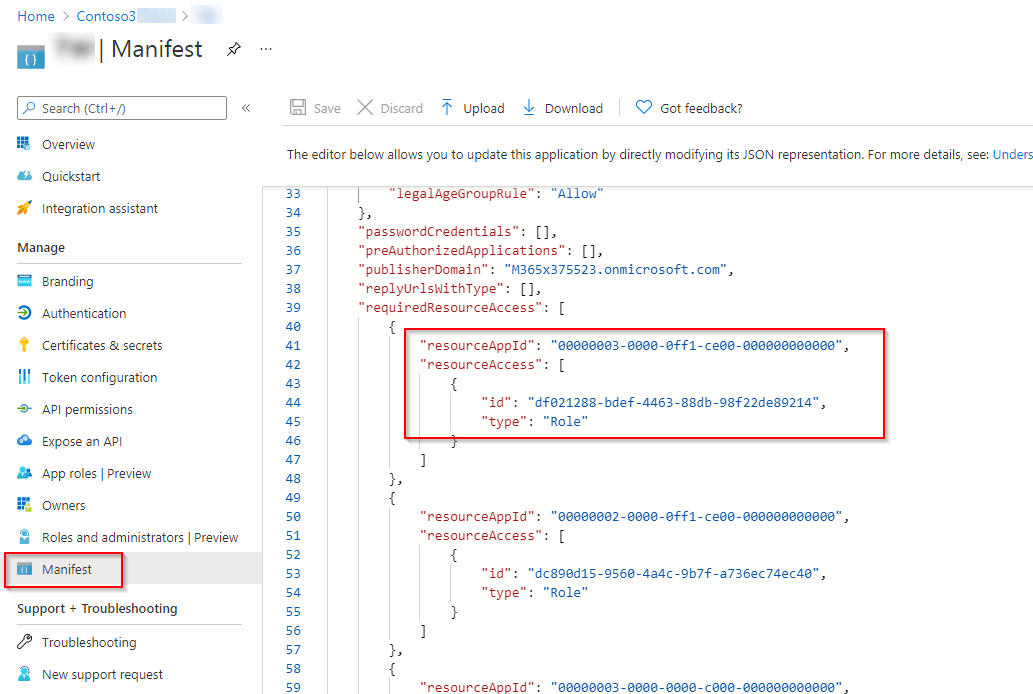Pin the Manifest page to dashboard
The width and height of the screenshot is (1033, 694).
coord(233,48)
